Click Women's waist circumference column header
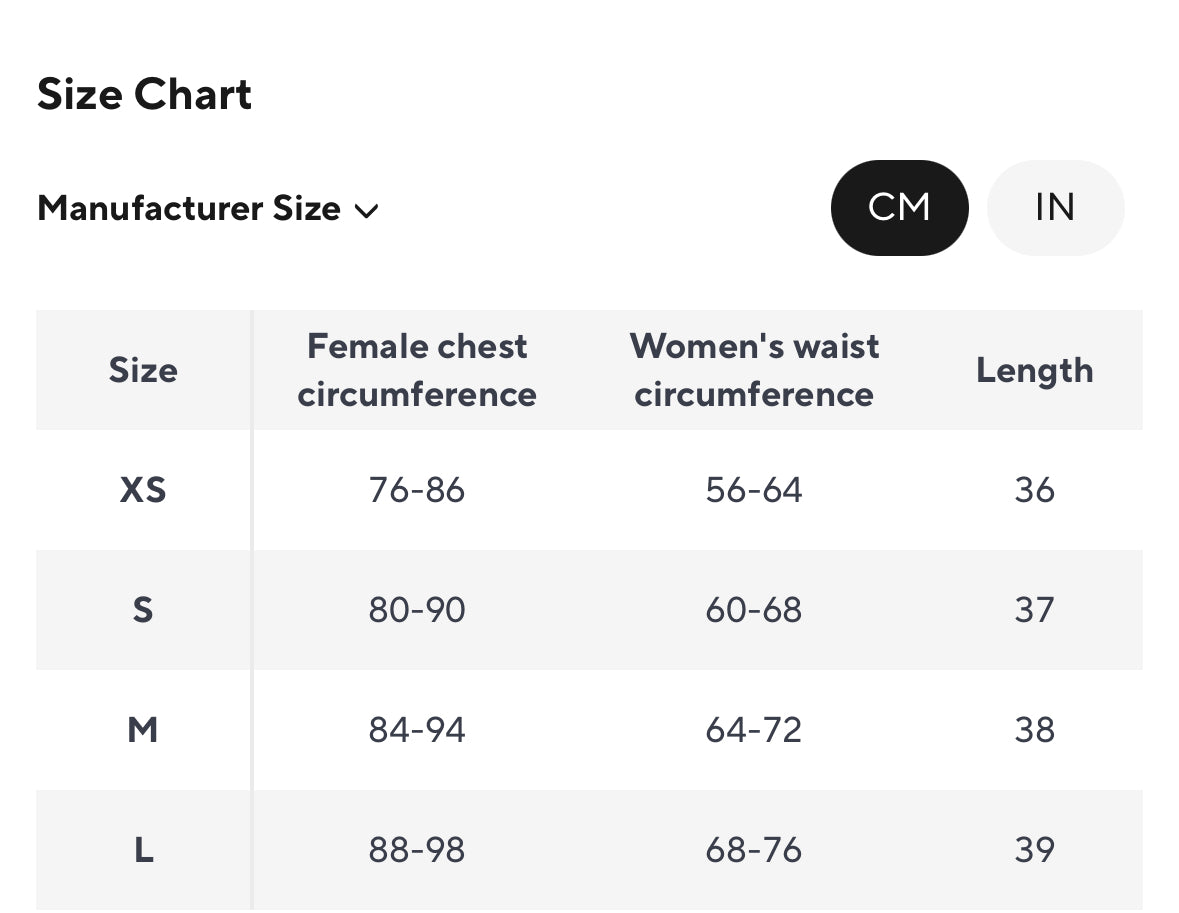The width and height of the screenshot is (1179, 913). click(x=754, y=370)
